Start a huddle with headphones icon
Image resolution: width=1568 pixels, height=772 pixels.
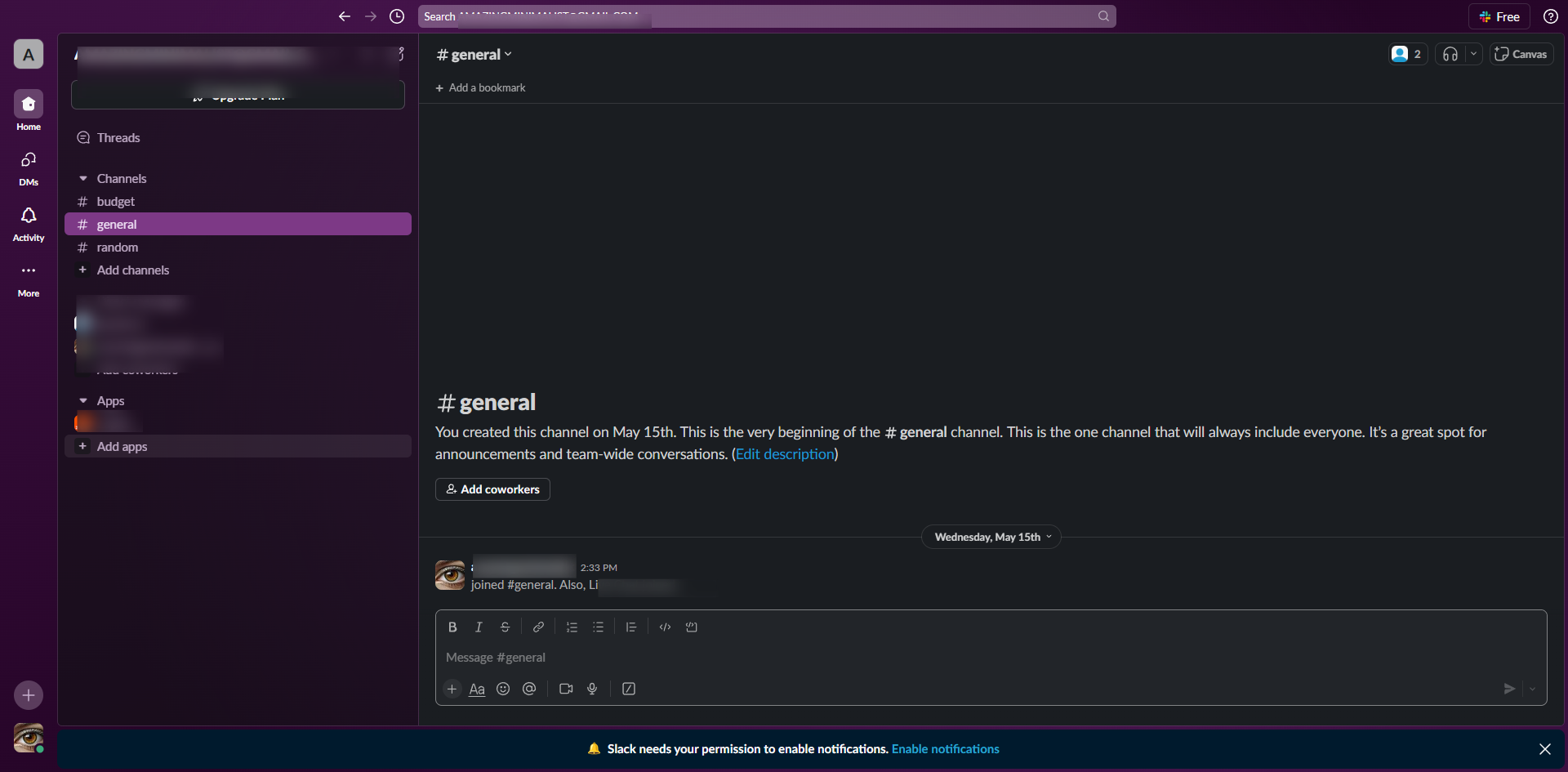[1450, 54]
